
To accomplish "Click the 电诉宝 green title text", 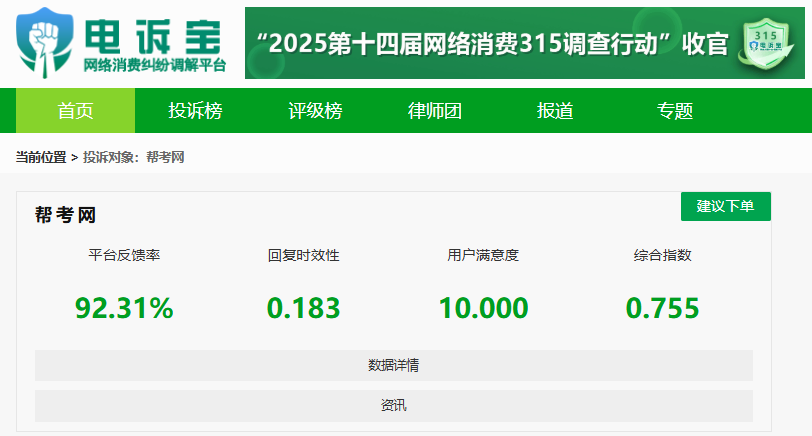I will pos(153,36).
